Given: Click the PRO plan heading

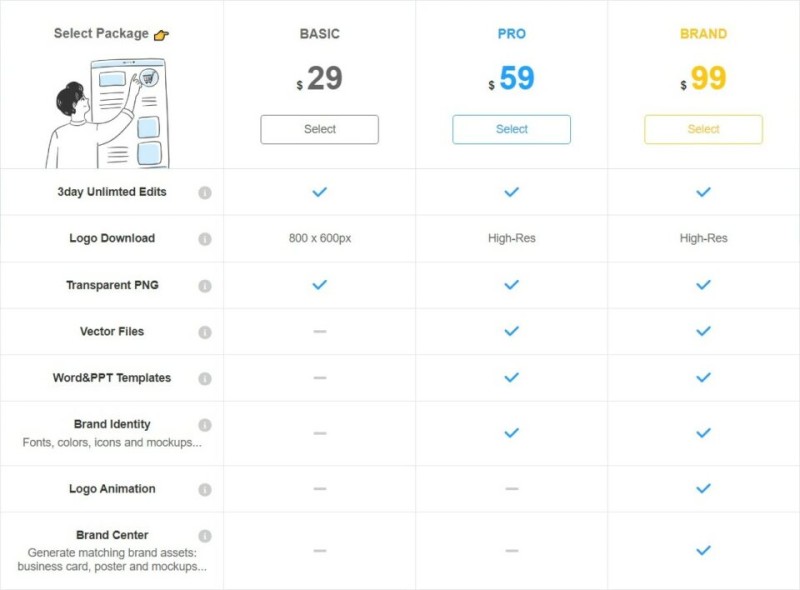Looking at the screenshot, I should 511,34.
